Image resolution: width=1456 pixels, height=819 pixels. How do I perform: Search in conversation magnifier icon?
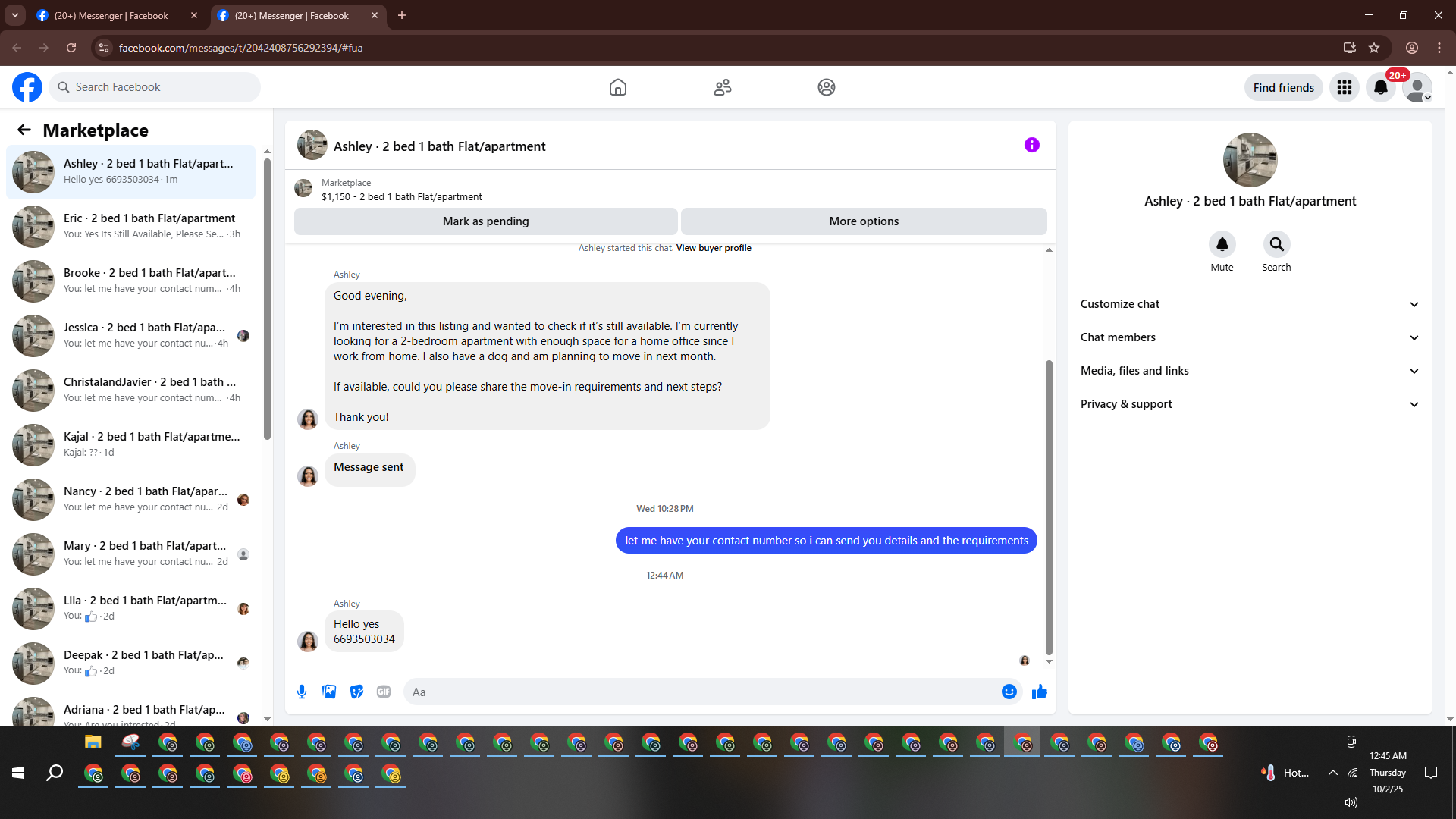click(x=1276, y=244)
